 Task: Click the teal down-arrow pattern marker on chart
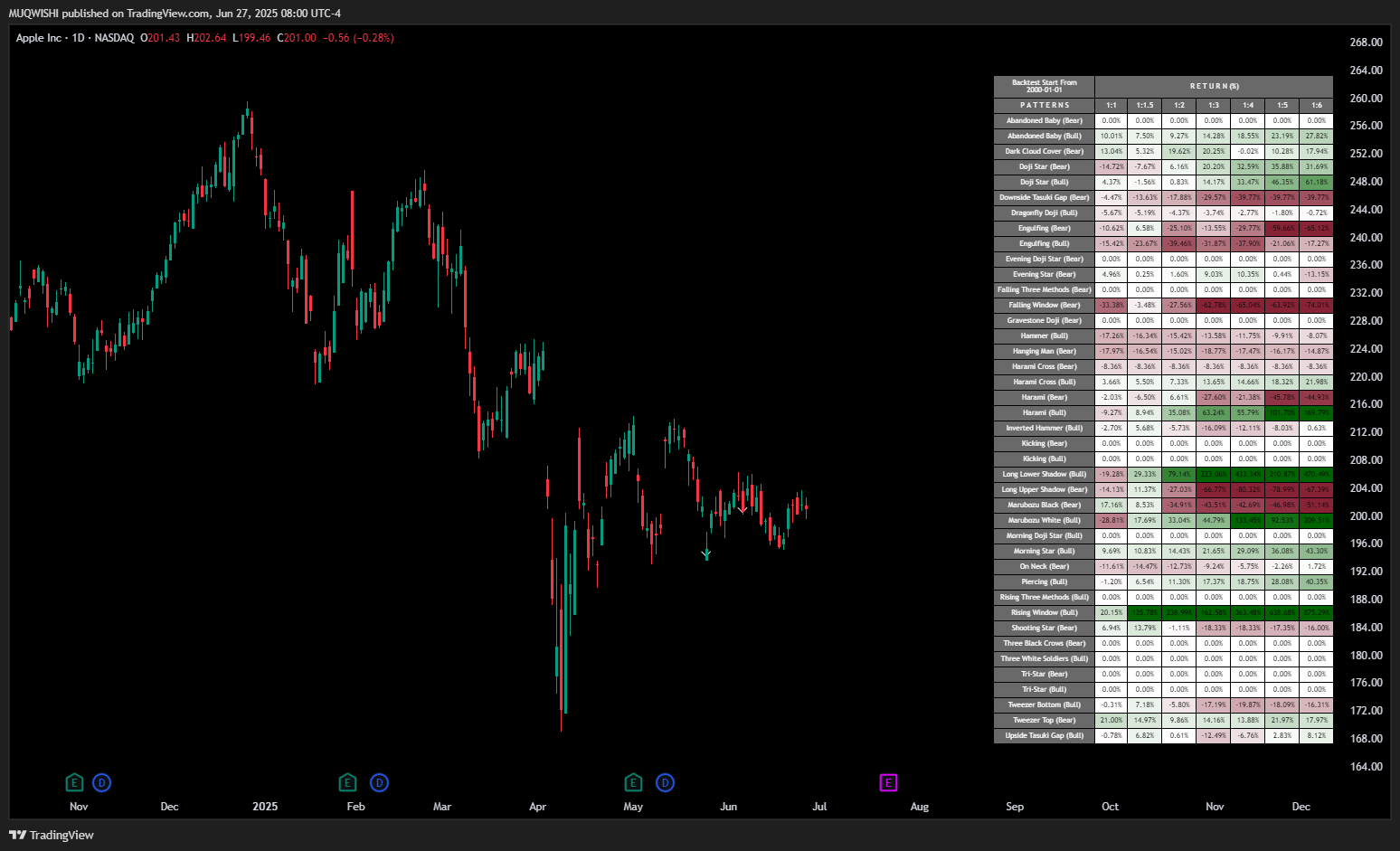coord(706,553)
